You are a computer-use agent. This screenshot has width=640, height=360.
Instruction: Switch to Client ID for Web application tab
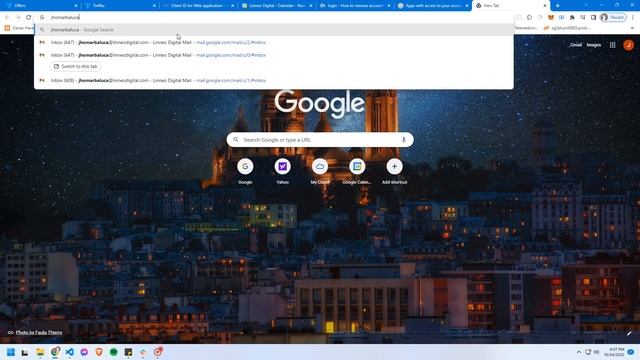(x=198, y=6)
